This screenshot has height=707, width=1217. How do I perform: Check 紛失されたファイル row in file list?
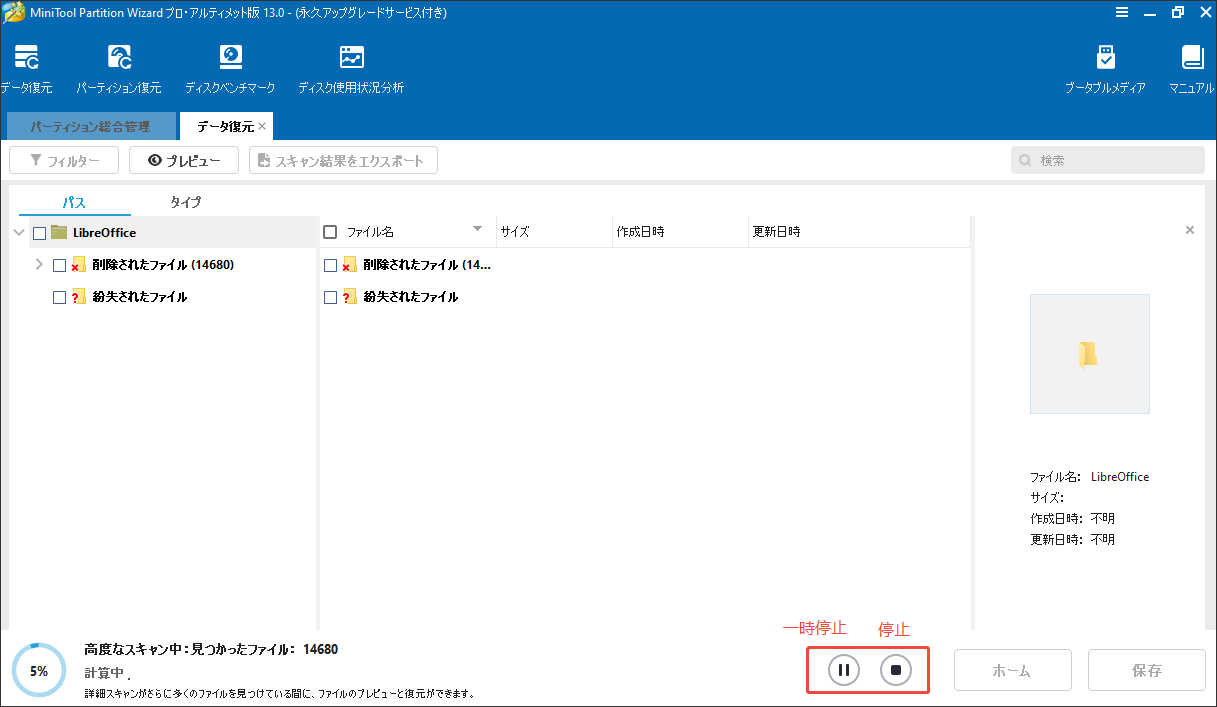(330, 298)
